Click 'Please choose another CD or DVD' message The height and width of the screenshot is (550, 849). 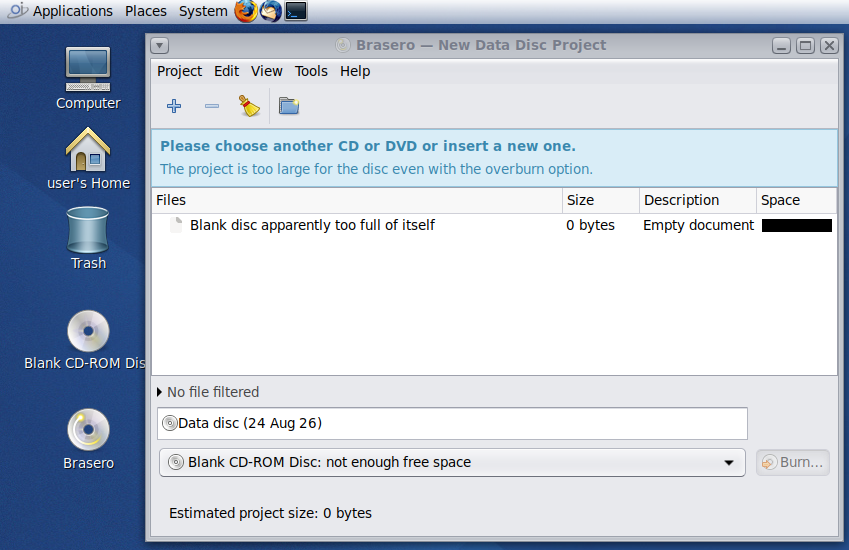(368, 146)
